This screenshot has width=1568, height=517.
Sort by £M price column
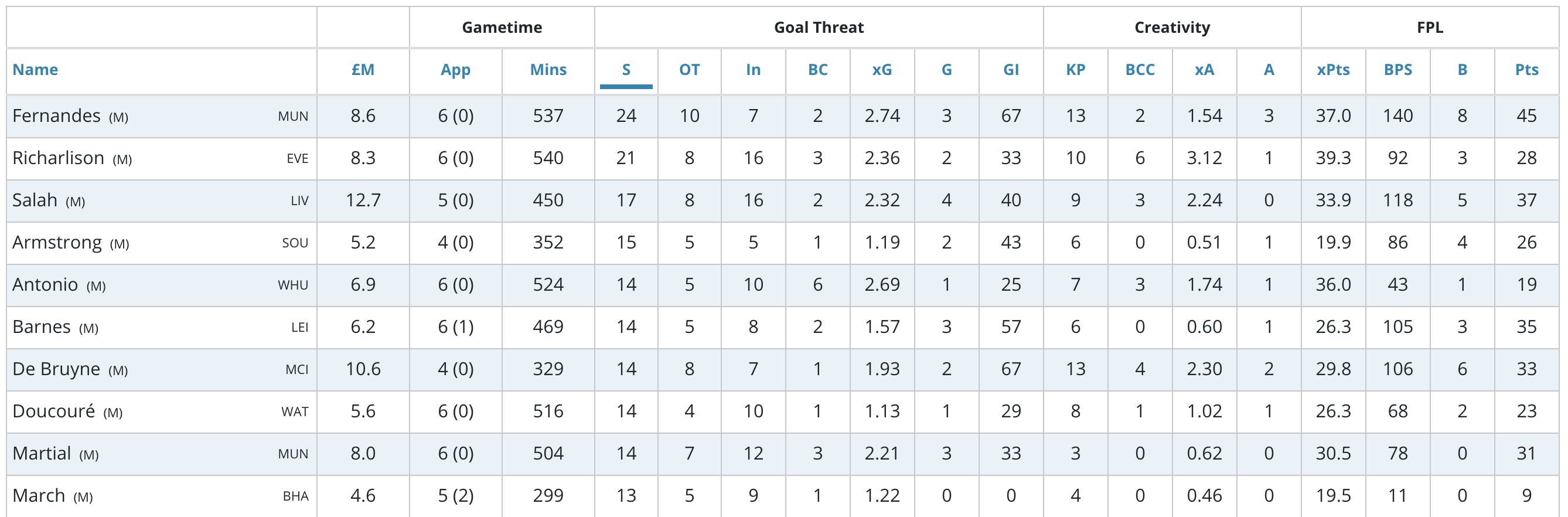click(363, 69)
